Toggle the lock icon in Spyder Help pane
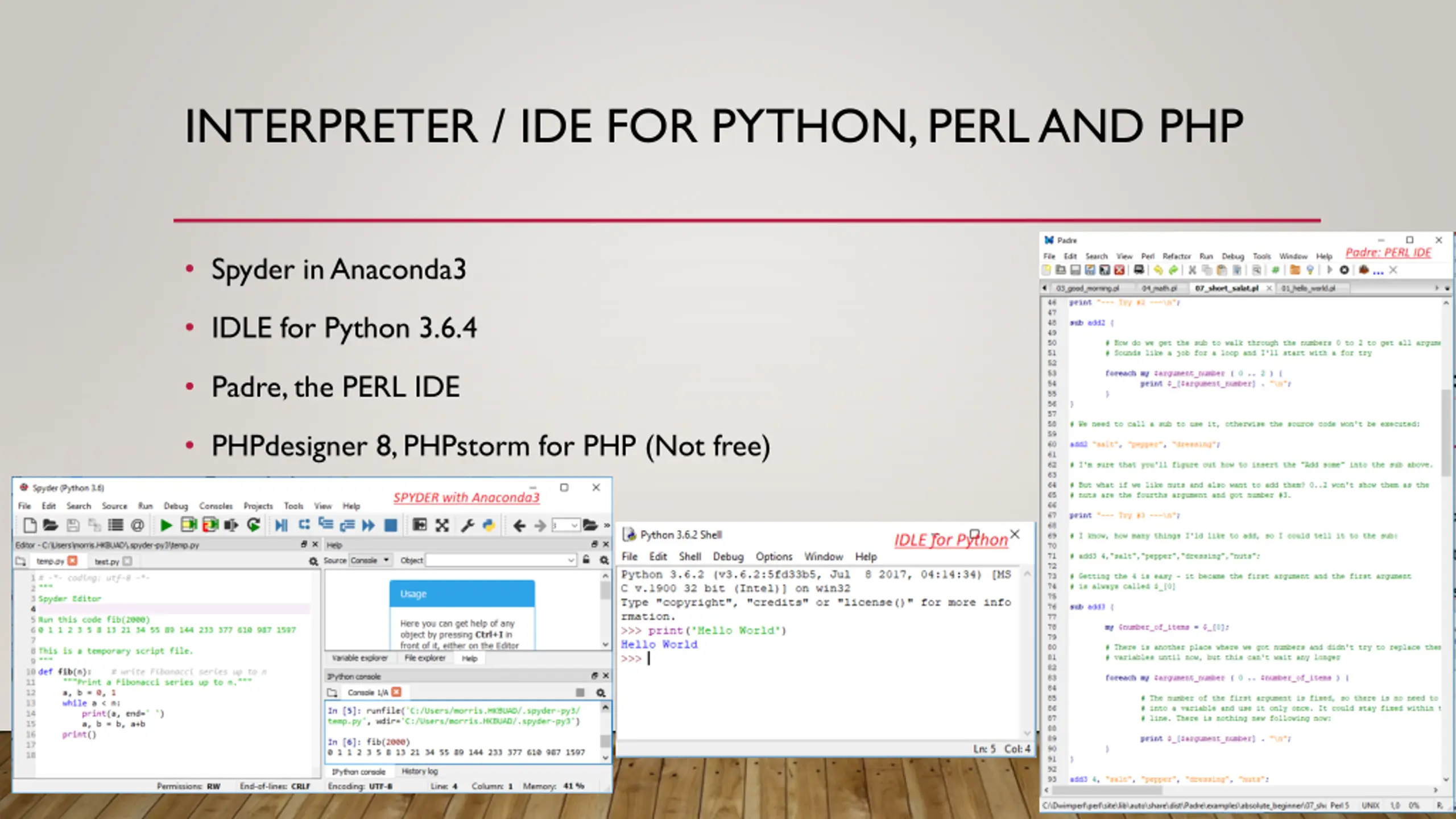 pos(586,560)
